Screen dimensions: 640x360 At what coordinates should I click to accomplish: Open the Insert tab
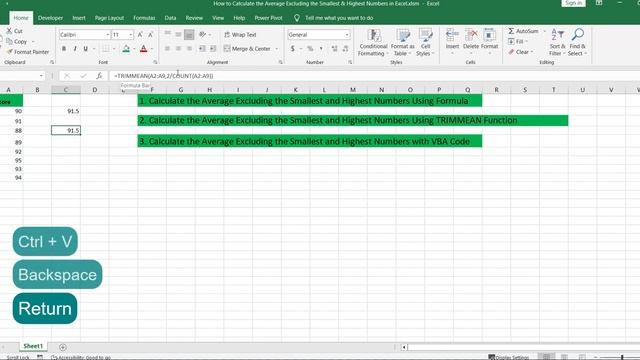(x=79, y=18)
